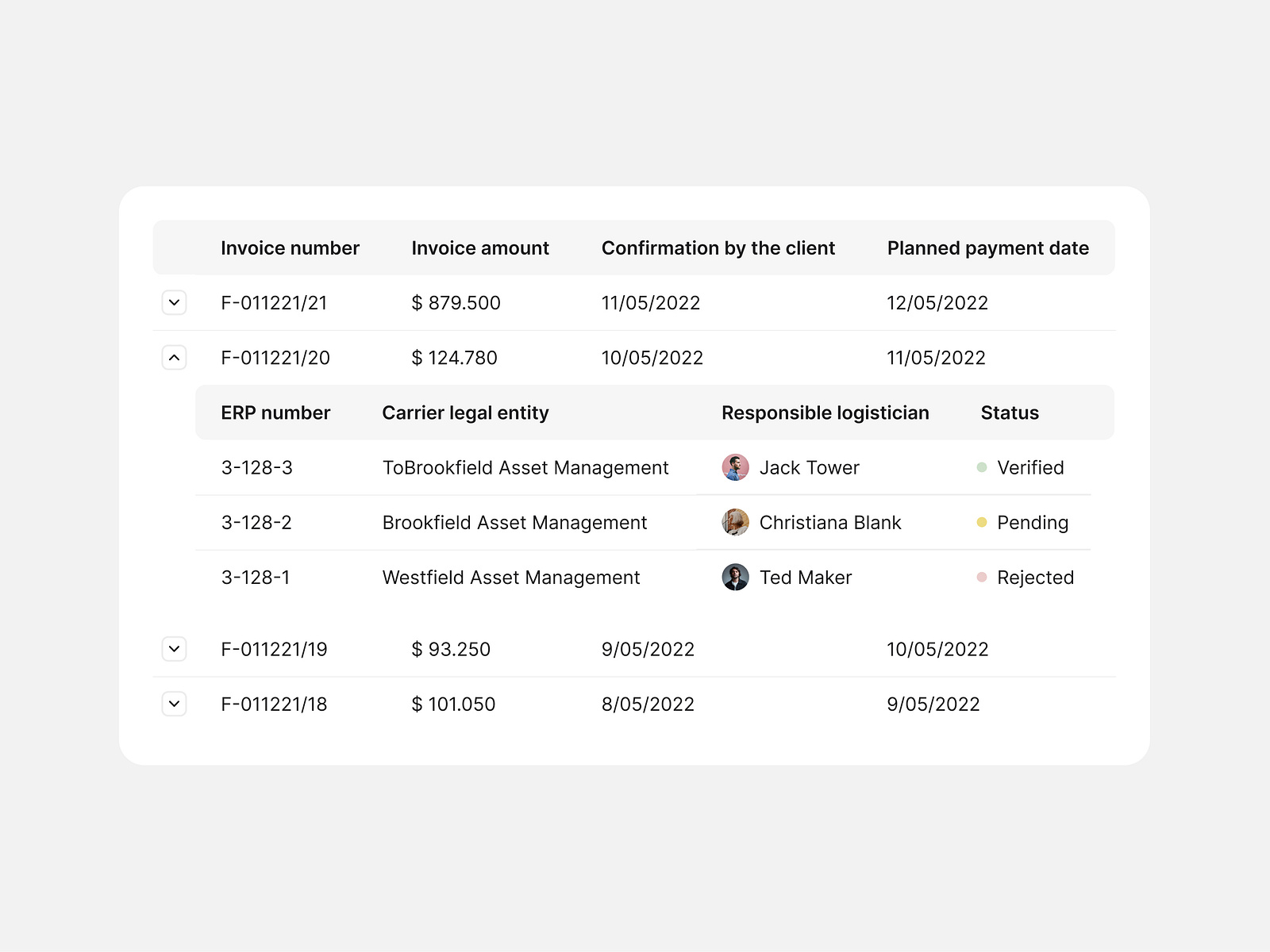Click Christiana Blank's avatar image
1270x952 pixels.
(736, 523)
